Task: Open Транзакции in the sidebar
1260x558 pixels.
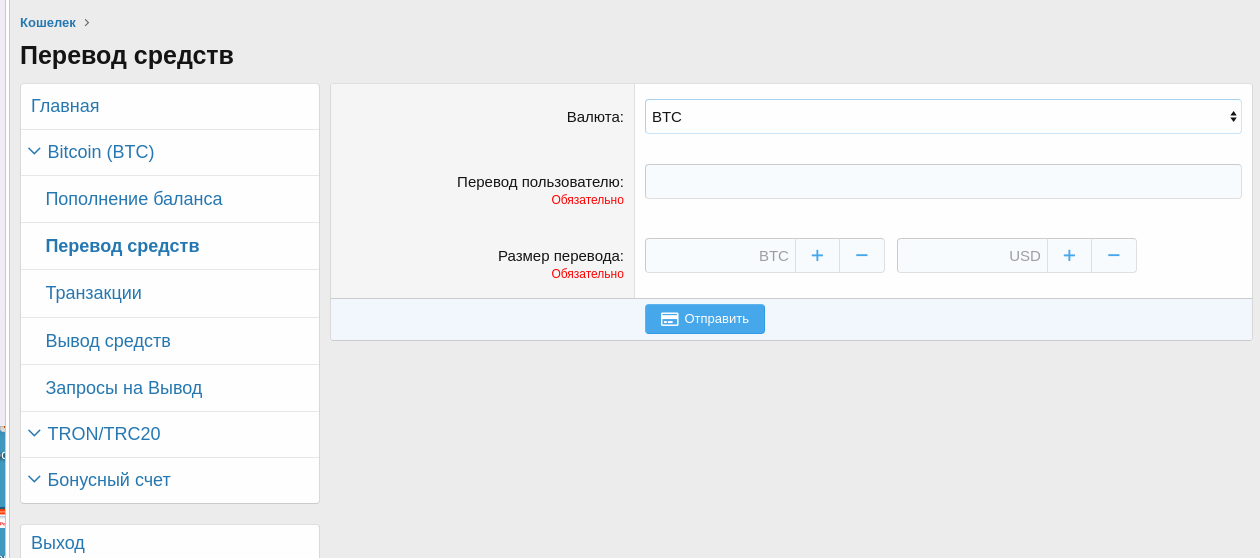Action: (93, 293)
